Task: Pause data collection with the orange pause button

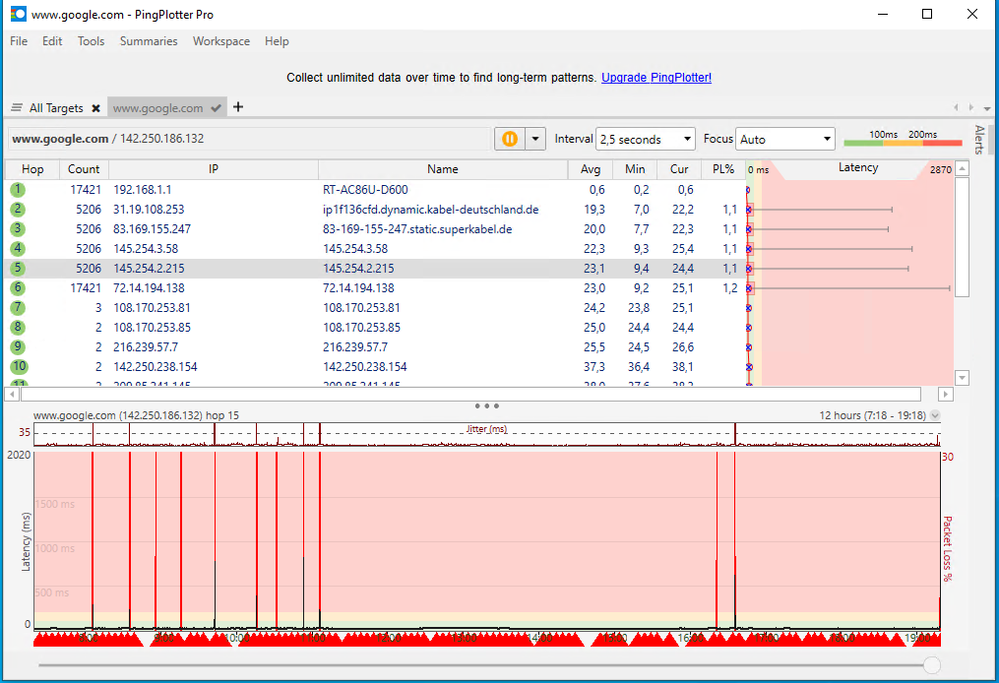Action: coord(511,138)
